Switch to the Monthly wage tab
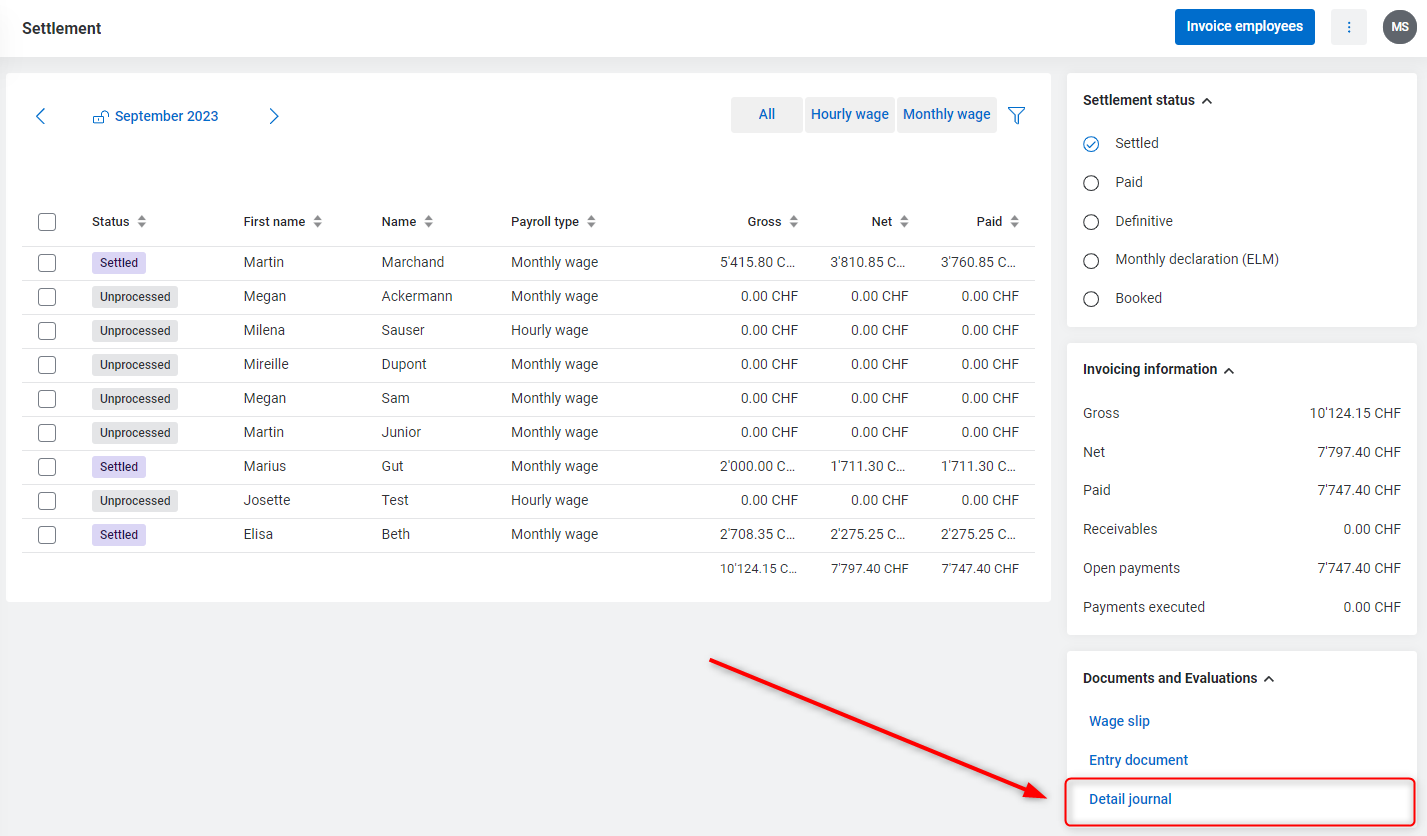Image resolution: width=1427 pixels, height=836 pixels. pos(946,115)
